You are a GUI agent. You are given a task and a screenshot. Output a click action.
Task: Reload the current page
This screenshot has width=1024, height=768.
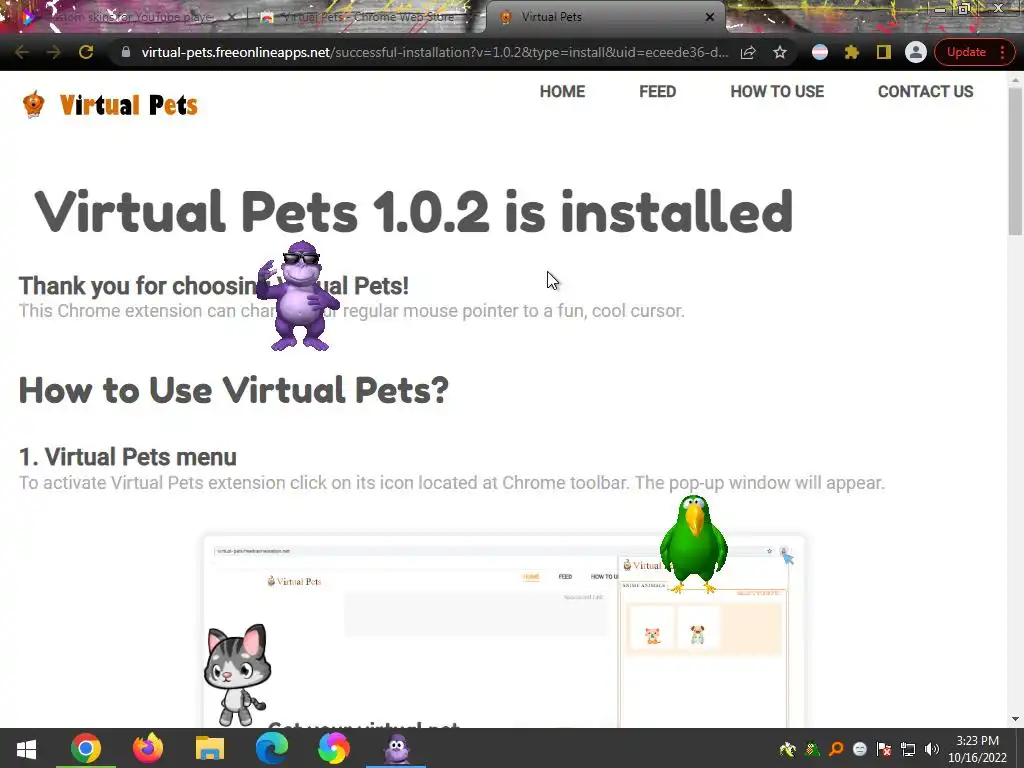[x=86, y=52]
